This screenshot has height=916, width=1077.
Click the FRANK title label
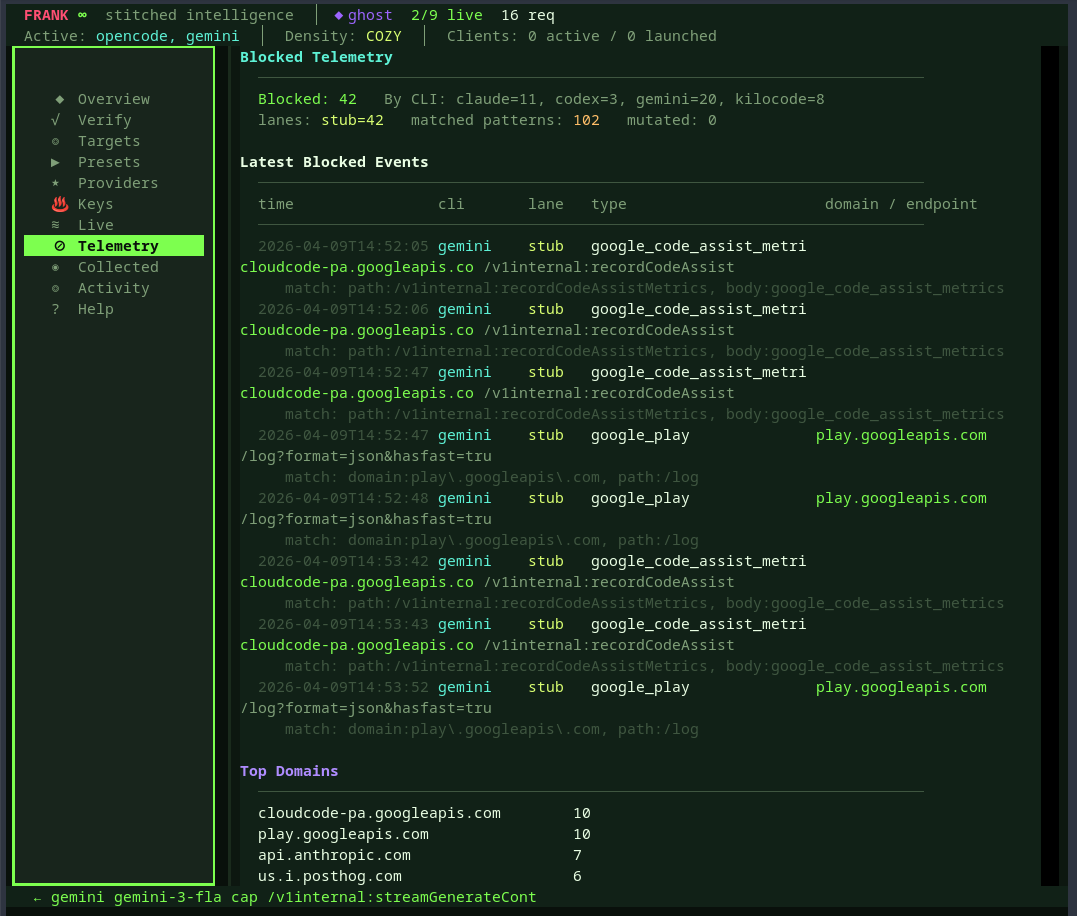pos(46,15)
